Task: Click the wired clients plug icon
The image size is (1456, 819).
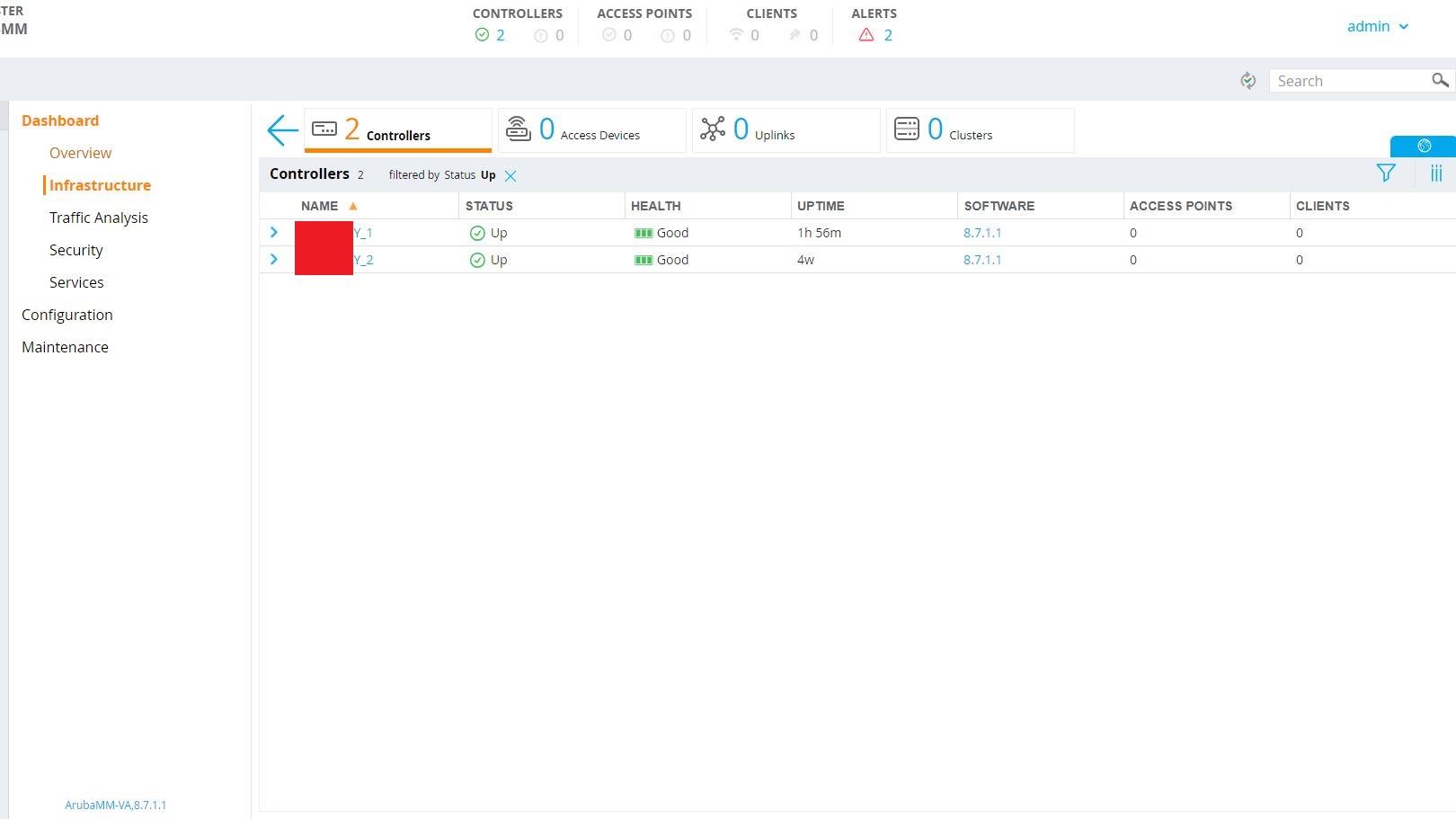Action: tap(795, 35)
